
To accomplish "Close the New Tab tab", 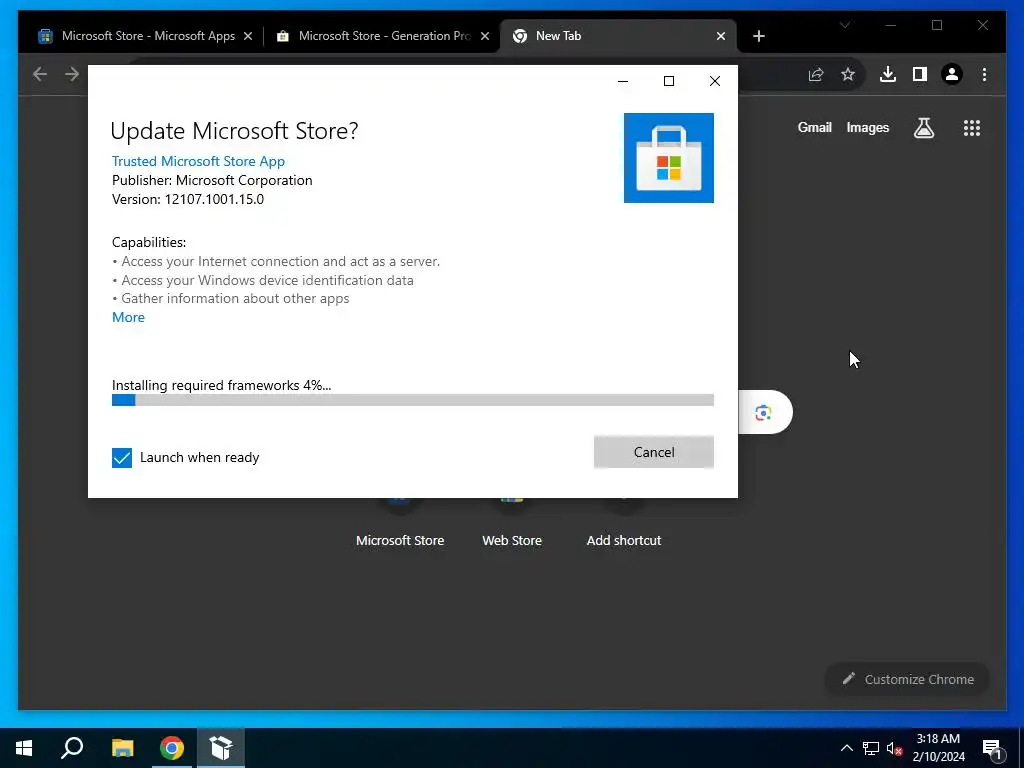I will (x=720, y=37).
